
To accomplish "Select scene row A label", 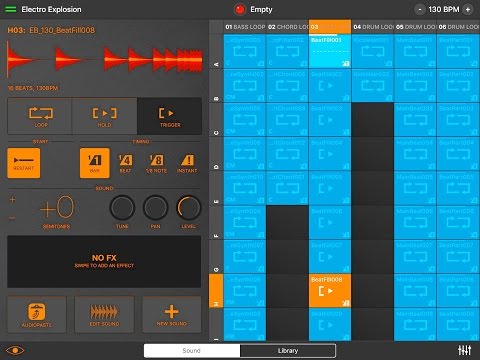I will tap(216, 51).
